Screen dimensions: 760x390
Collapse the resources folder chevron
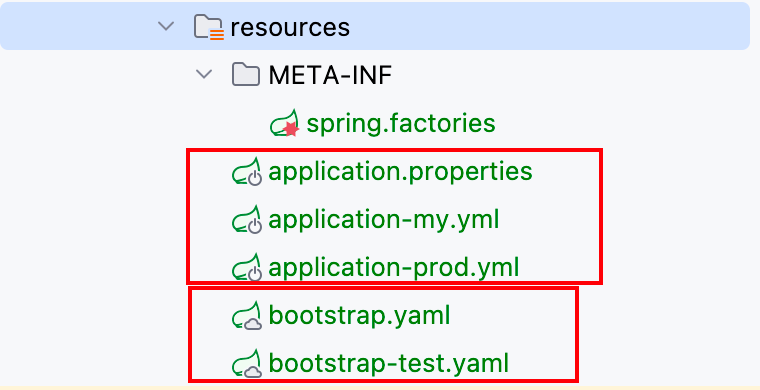166,26
